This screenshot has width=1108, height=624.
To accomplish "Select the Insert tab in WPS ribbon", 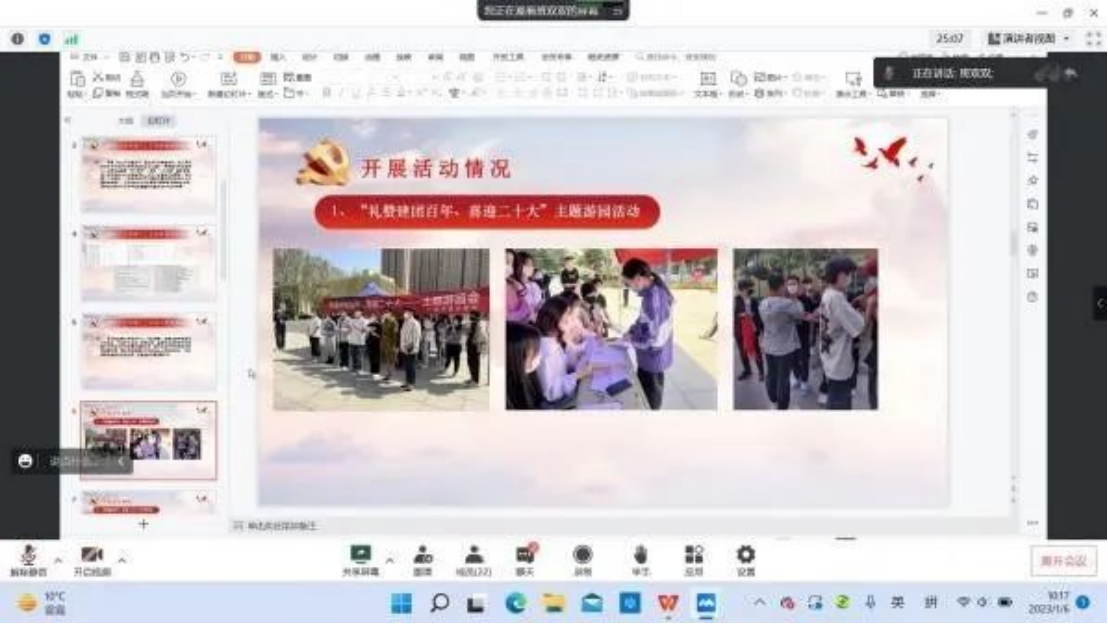I will [x=278, y=57].
